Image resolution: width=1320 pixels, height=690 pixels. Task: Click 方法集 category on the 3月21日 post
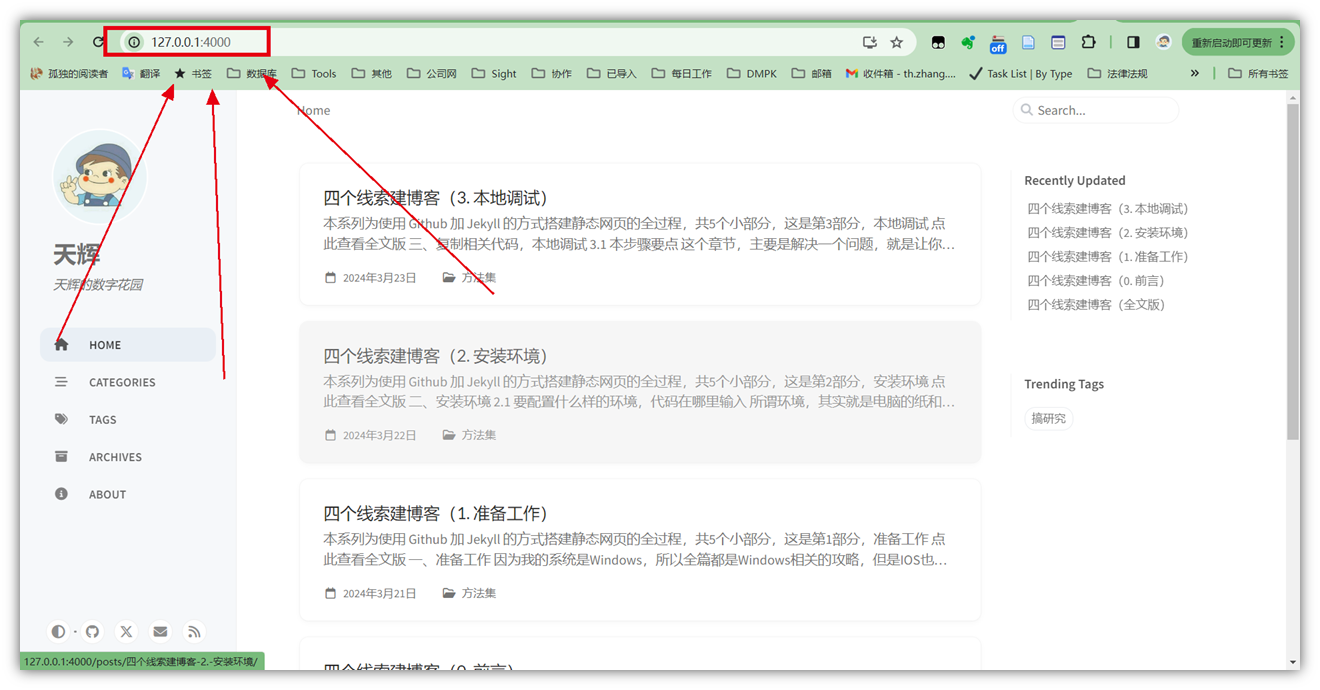click(478, 593)
